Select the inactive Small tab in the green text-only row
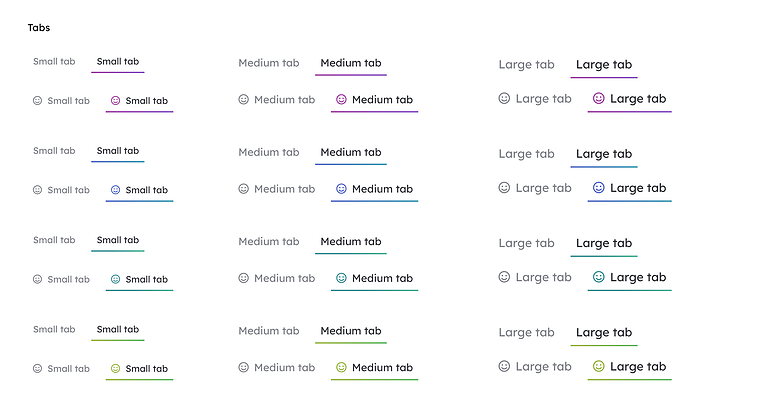Viewport: 759px width, 416px height. [54, 329]
